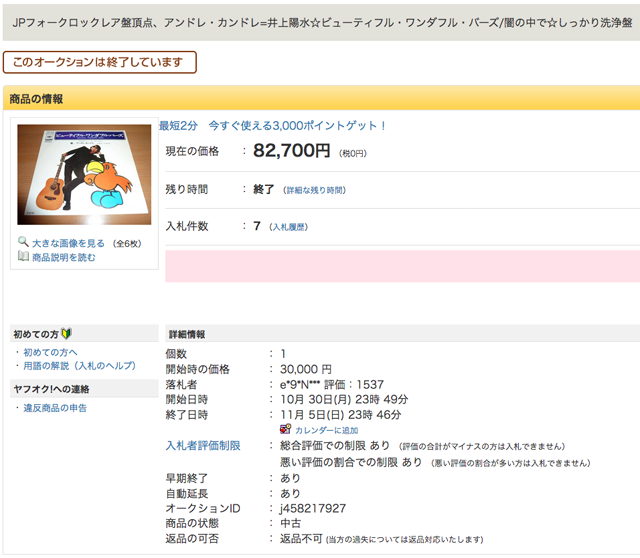Click the beginner badge icon next to 初めての方

(67, 333)
